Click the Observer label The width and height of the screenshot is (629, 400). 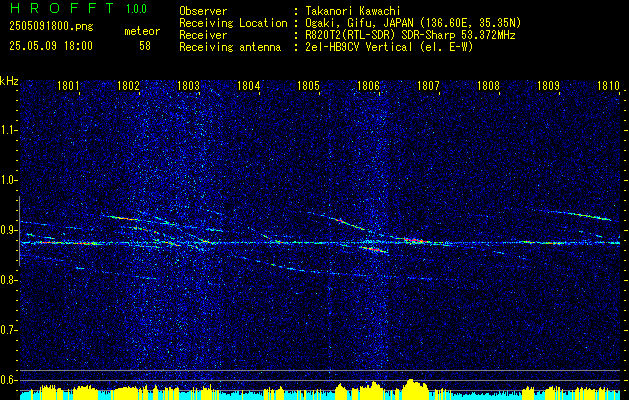click(203, 11)
